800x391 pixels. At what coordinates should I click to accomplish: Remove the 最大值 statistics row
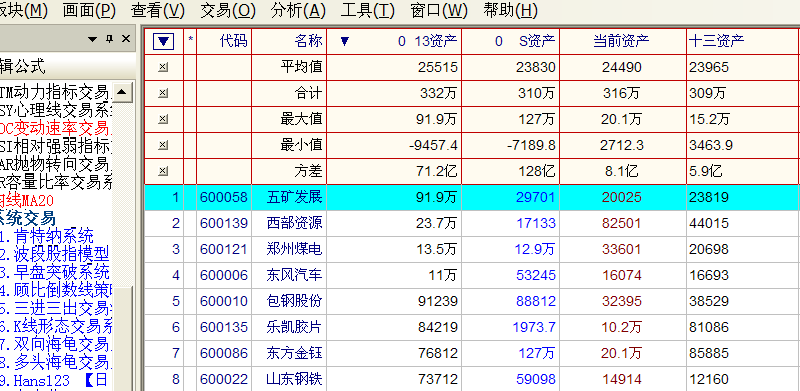163,119
